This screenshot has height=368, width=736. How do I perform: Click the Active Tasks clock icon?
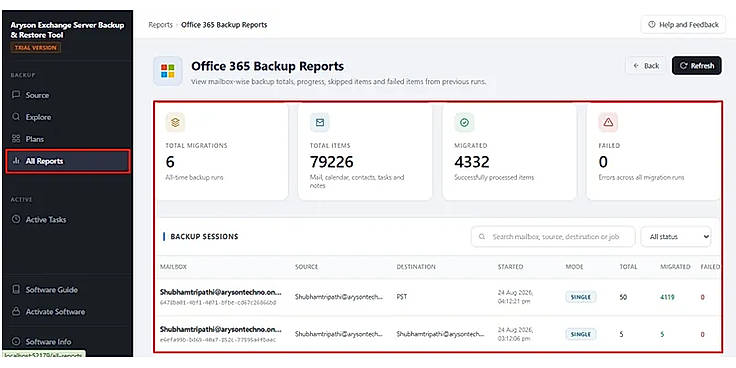[x=16, y=219]
